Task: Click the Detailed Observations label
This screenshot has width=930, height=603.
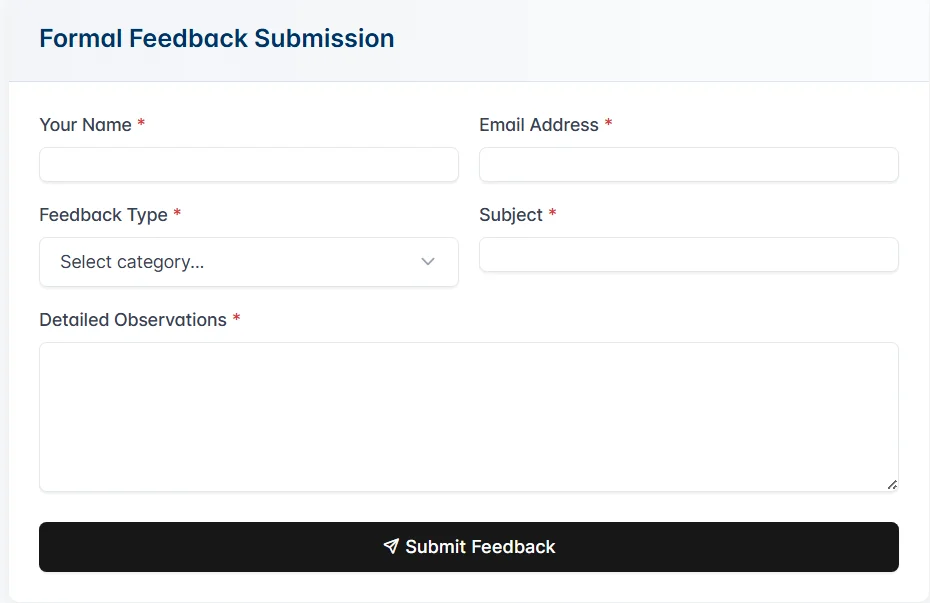Action: 131,319
